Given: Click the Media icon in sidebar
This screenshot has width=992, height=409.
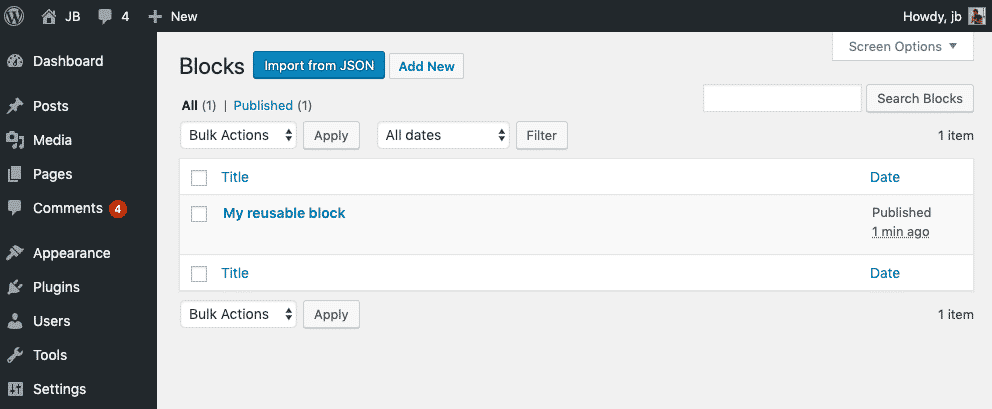Looking at the screenshot, I should point(15,141).
